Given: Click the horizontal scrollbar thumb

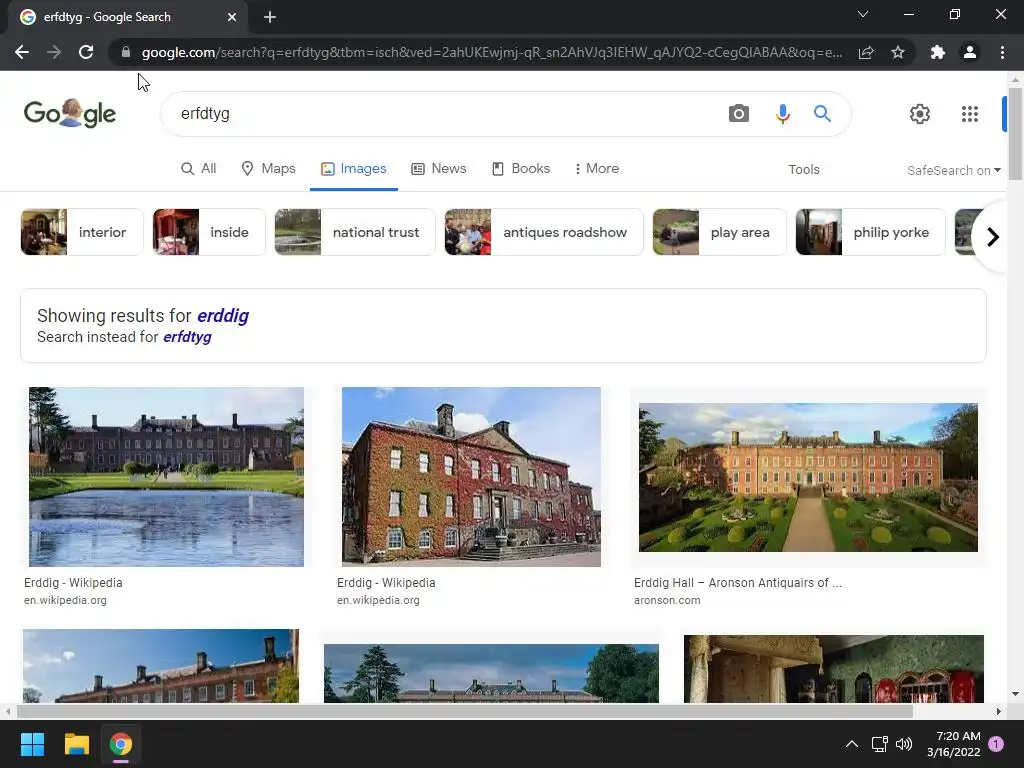Looking at the screenshot, I should click(464, 711).
